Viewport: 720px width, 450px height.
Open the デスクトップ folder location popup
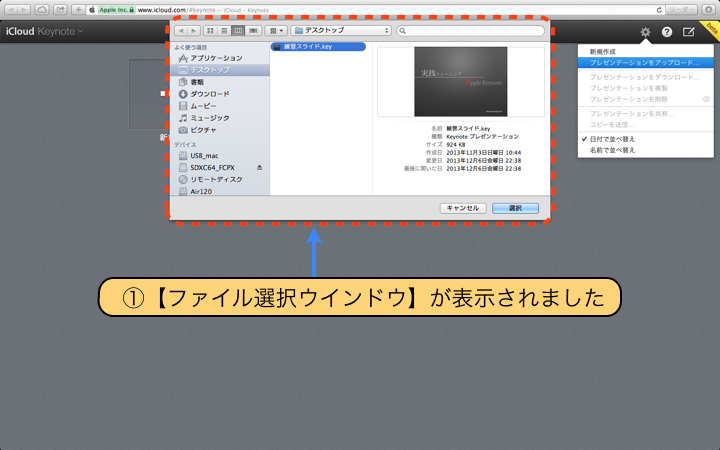pos(341,30)
